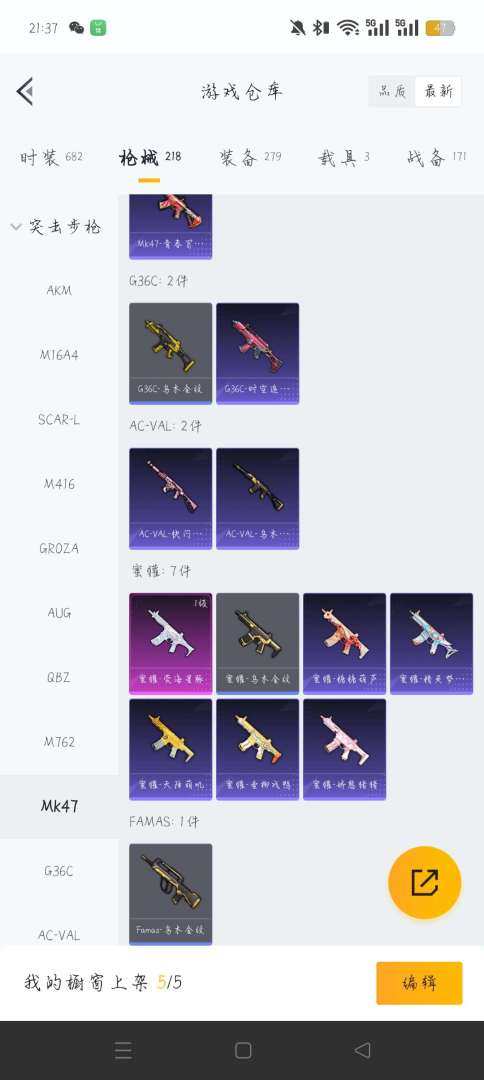Open the 载具 tab

coord(344,158)
